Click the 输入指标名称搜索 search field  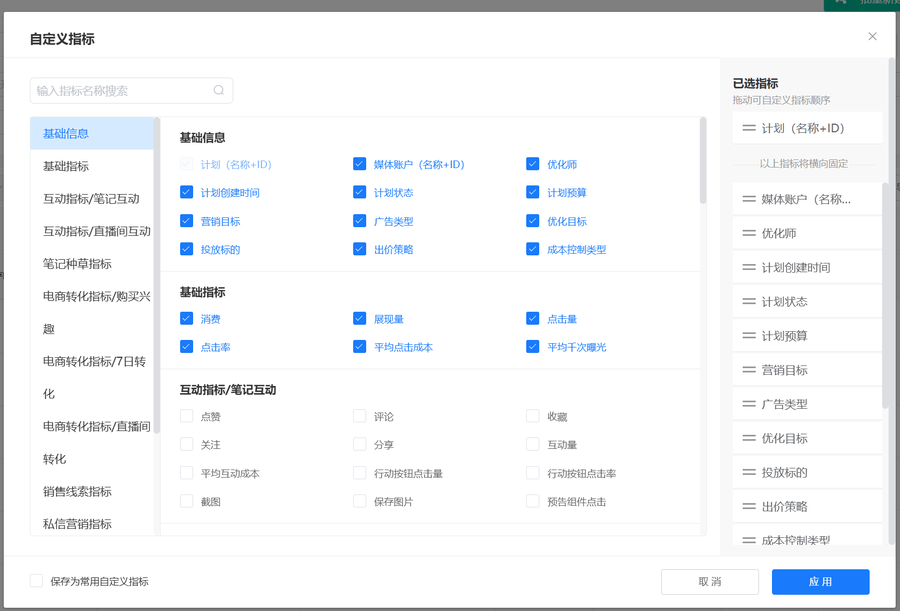click(x=120, y=91)
